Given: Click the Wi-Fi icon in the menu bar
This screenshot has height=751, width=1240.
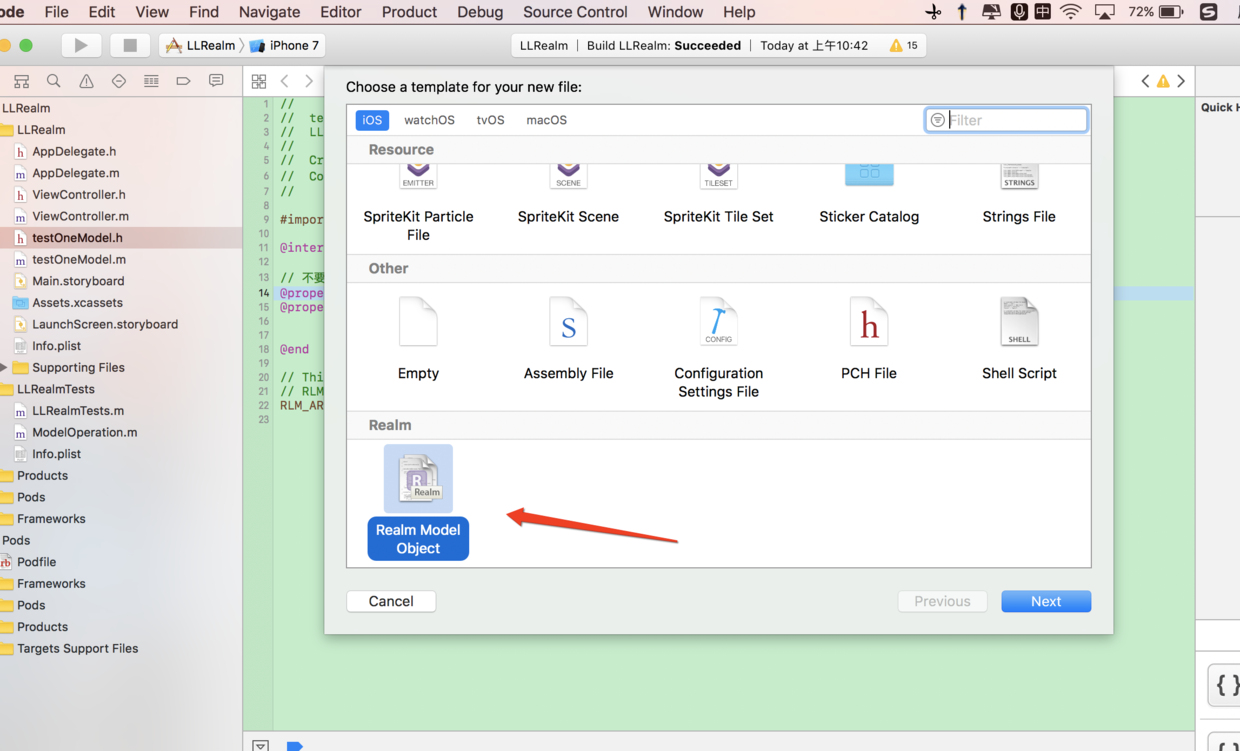Looking at the screenshot, I should [1071, 12].
